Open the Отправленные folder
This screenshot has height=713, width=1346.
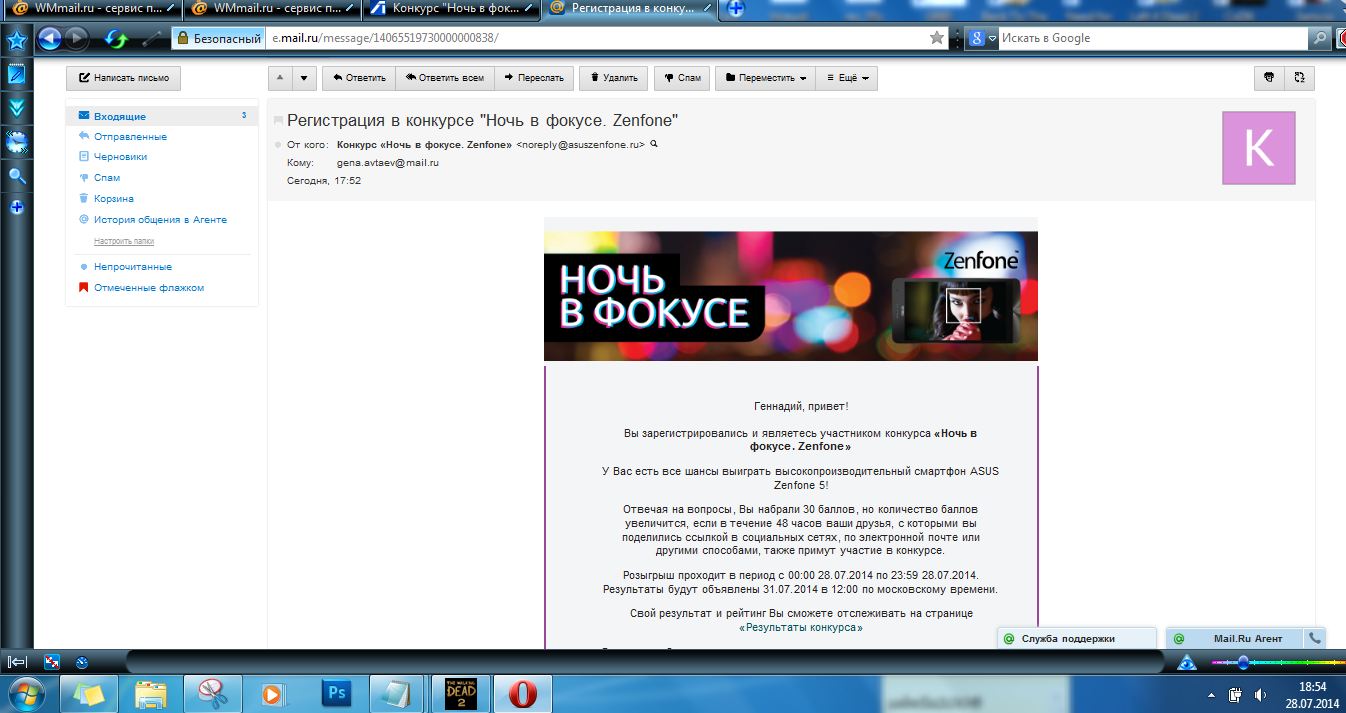pyautogui.click(x=130, y=136)
